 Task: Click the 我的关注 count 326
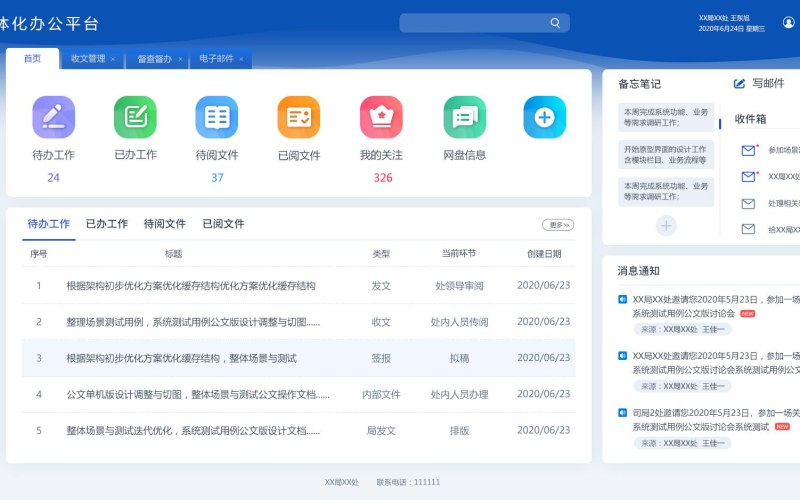pos(383,178)
